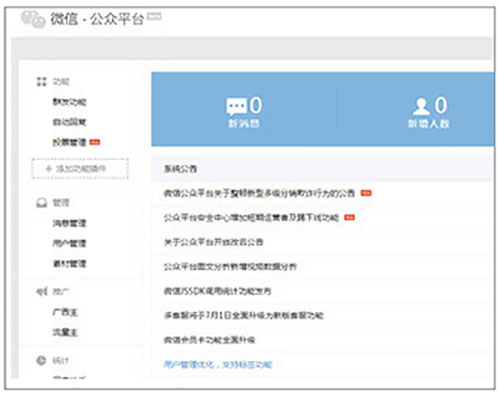Click the WeChat logo in the header
500x396 pixels.
[33, 19]
